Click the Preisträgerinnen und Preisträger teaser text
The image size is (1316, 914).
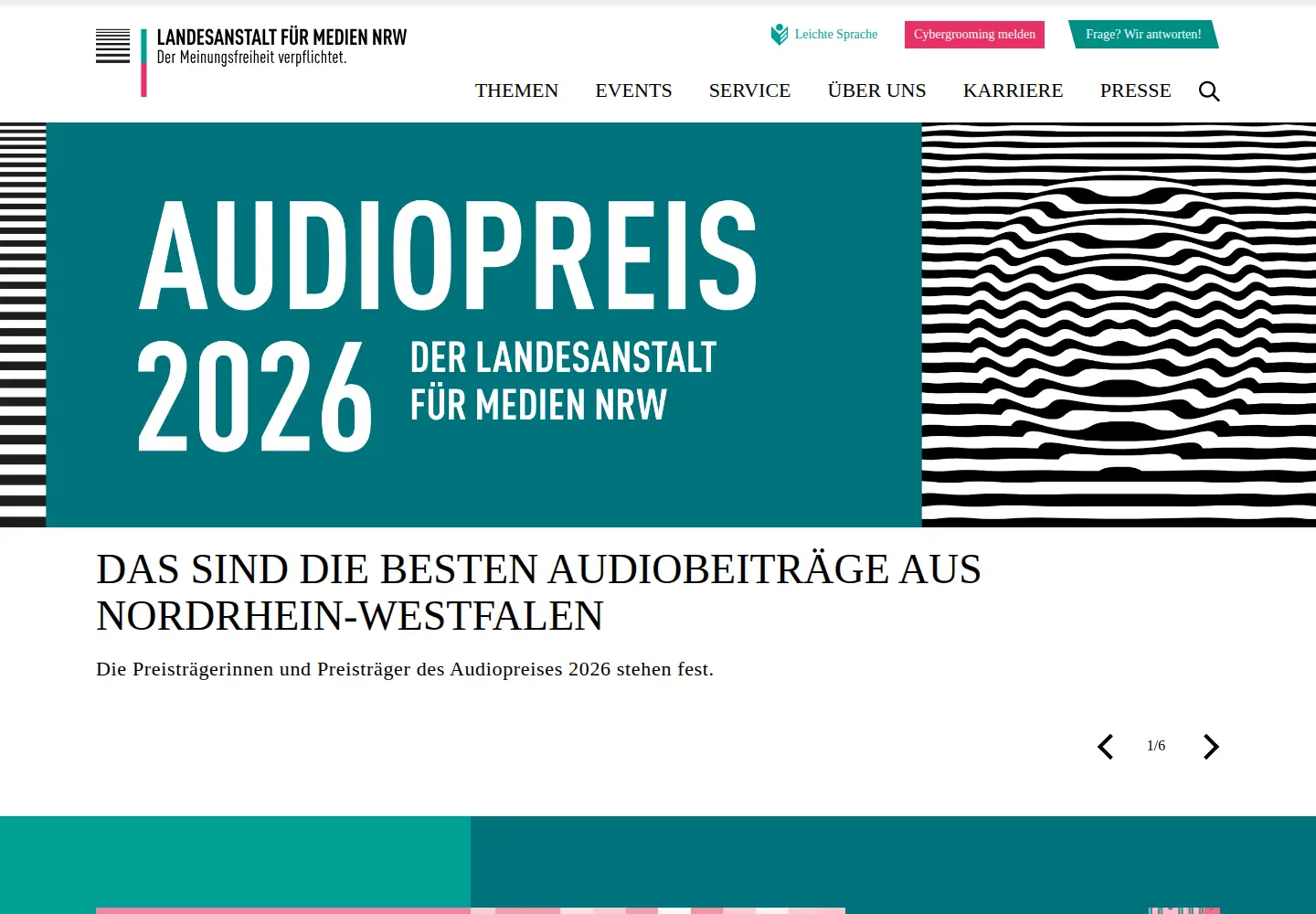coord(405,669)
